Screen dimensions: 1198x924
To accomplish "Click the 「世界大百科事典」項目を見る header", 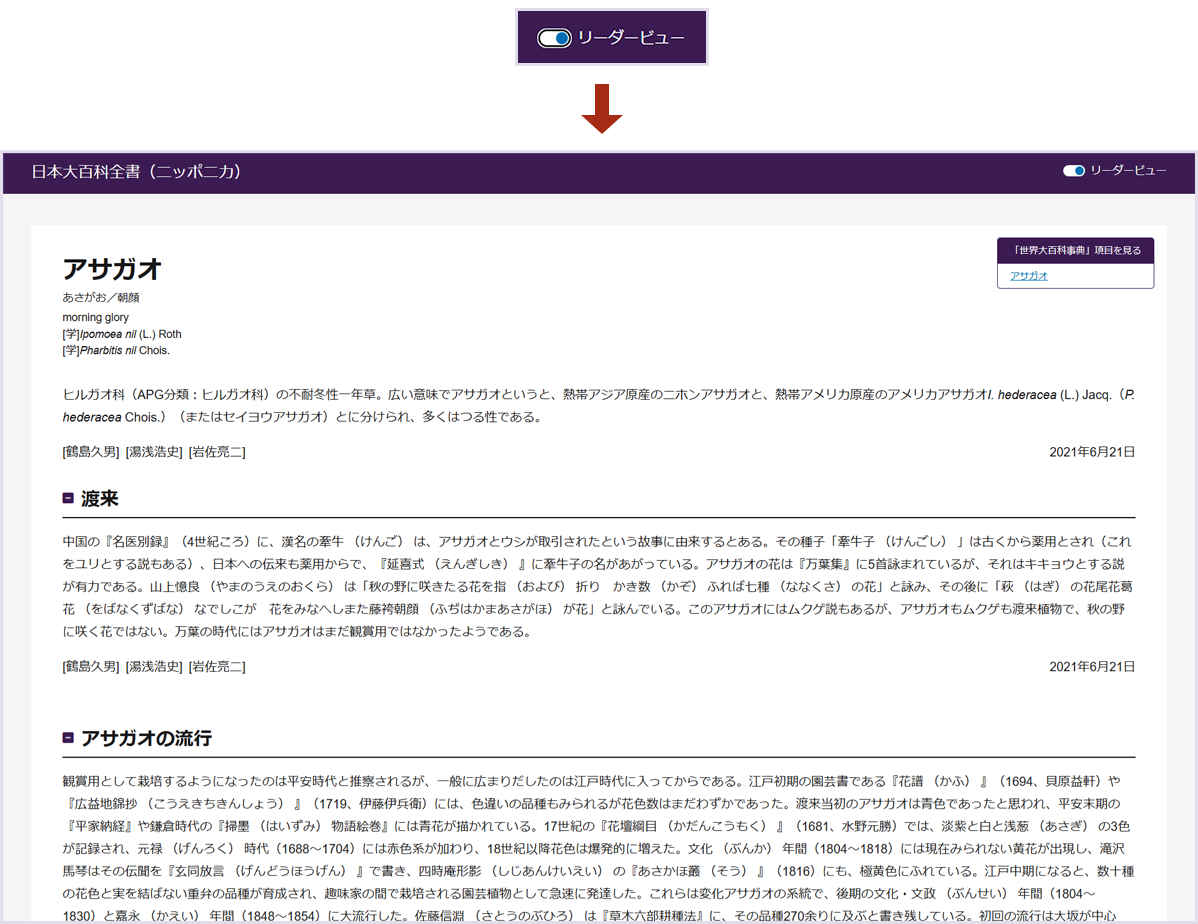I will tap(1075, 251).
